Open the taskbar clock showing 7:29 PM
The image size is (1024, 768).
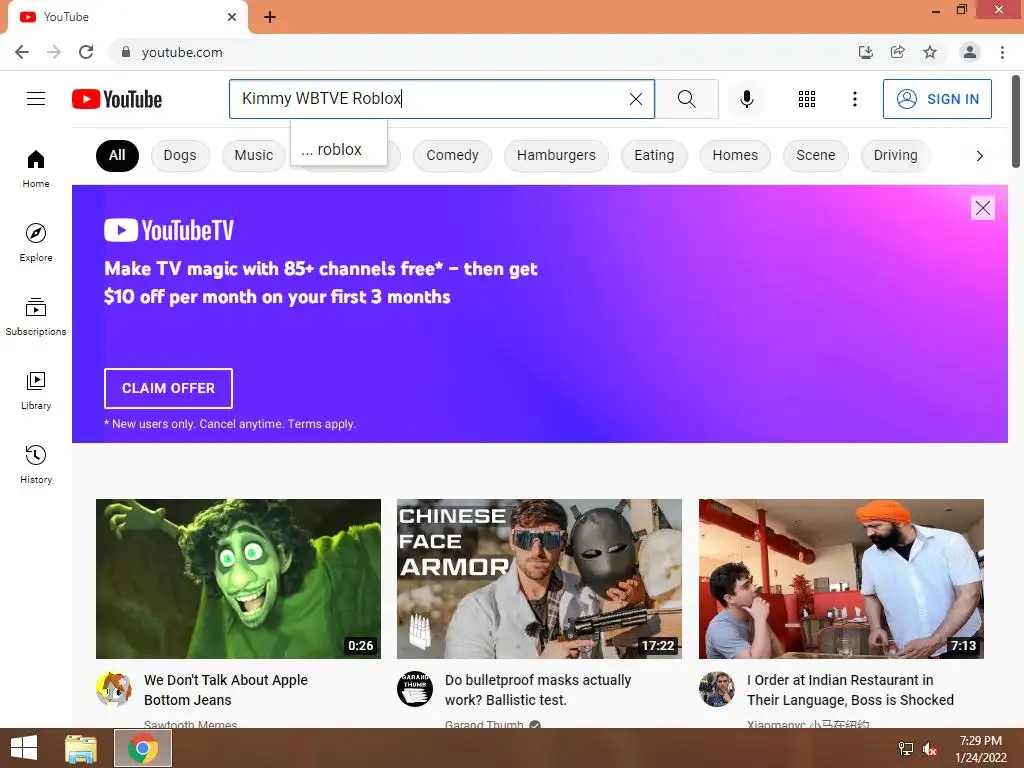pos(980,748)
